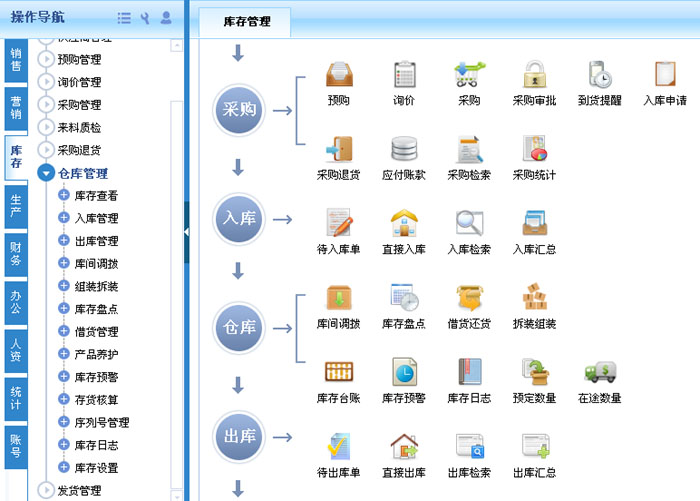Switch to the 生产 side tab
The image size is (700, 501).
pyautogui.click(x=15, y=205)
